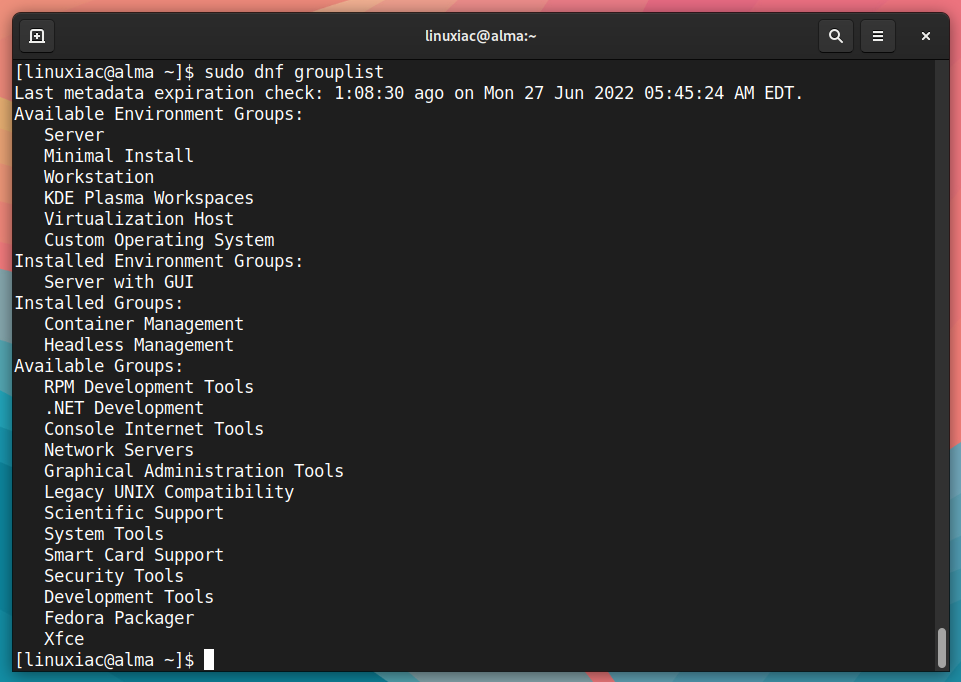This screenshot has width=961, height=682.
Task: Click the terminal vertical scrollbar handle
Action: click(943, 648)
